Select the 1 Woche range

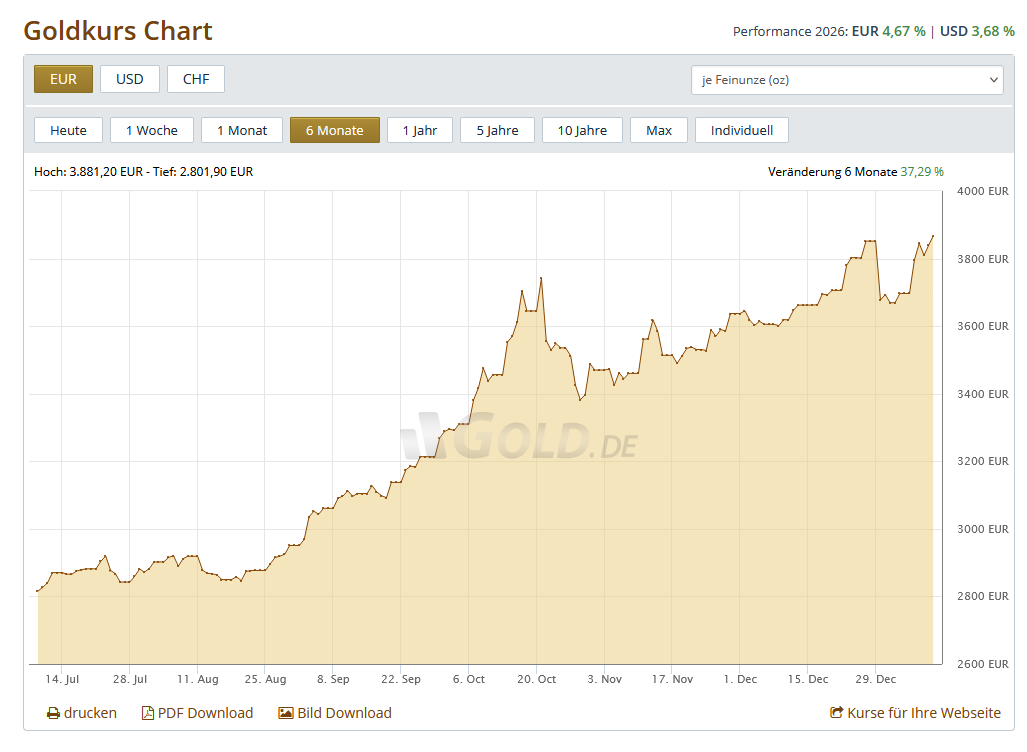pyautogui.click(x=152, y=130)
